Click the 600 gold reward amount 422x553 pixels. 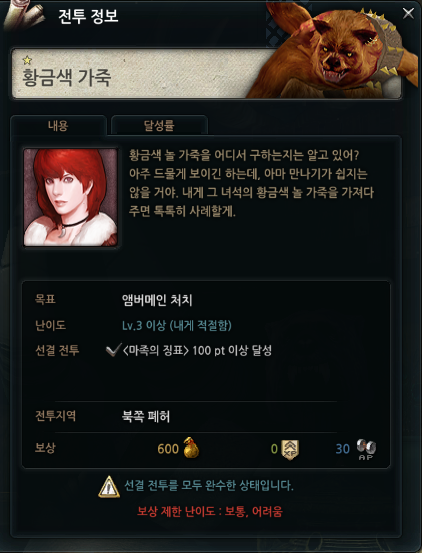tap(168, 449)
